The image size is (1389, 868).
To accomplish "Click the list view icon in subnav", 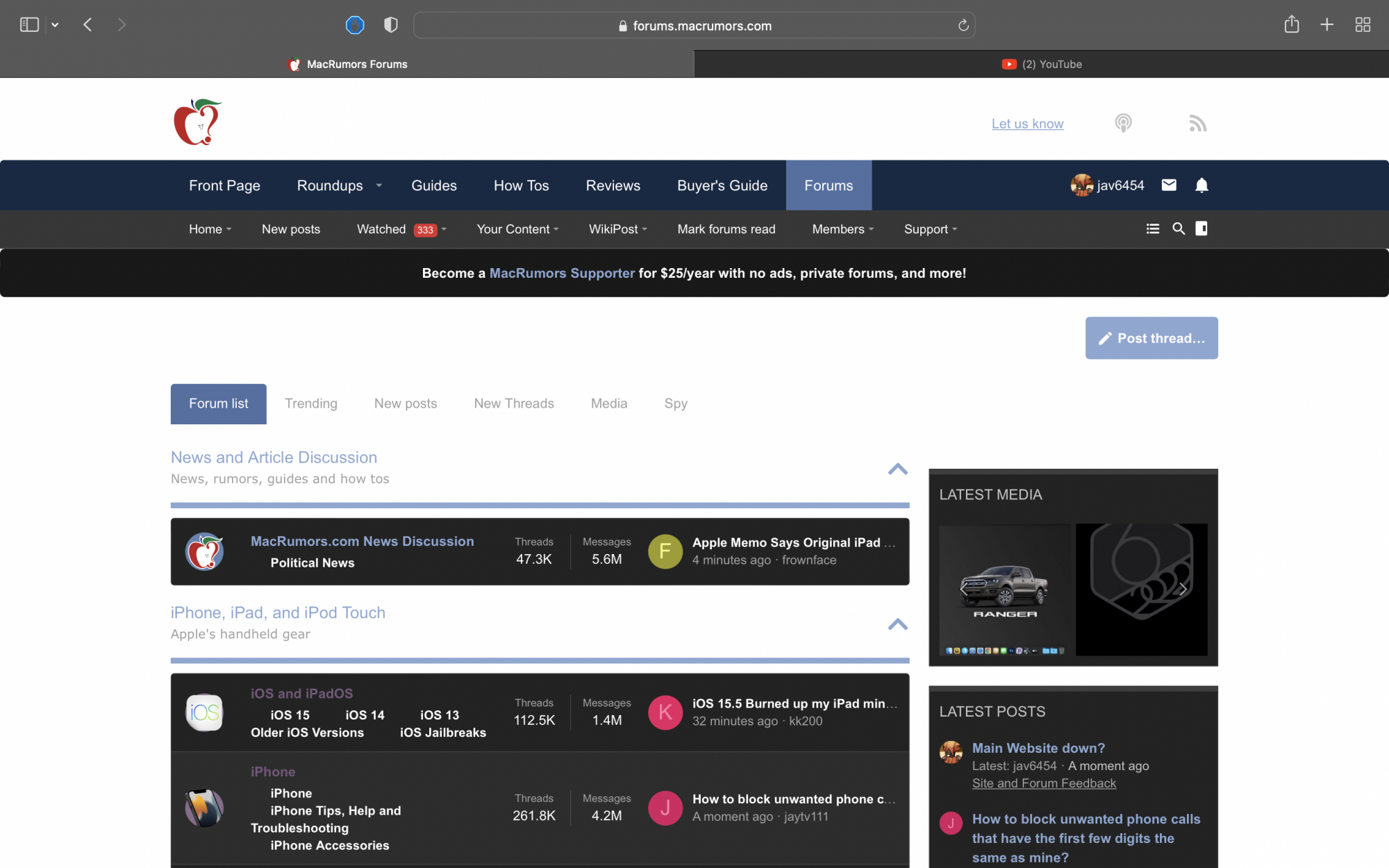I will (1152, 228).
